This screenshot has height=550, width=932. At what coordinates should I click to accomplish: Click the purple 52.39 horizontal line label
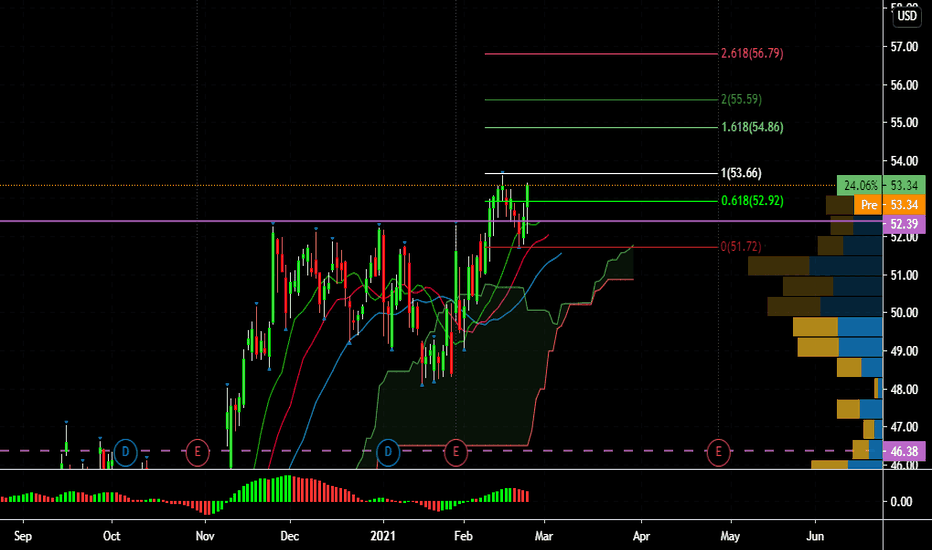(x=904, y=224)
